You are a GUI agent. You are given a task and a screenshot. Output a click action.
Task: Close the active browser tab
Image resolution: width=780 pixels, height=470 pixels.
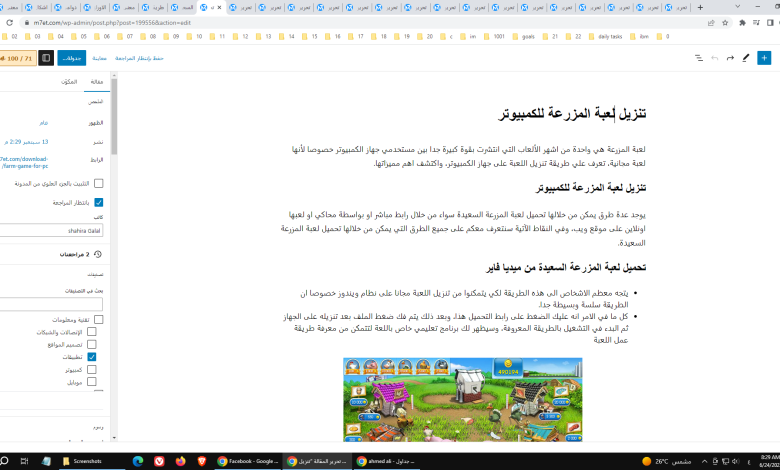pos(219,7)
